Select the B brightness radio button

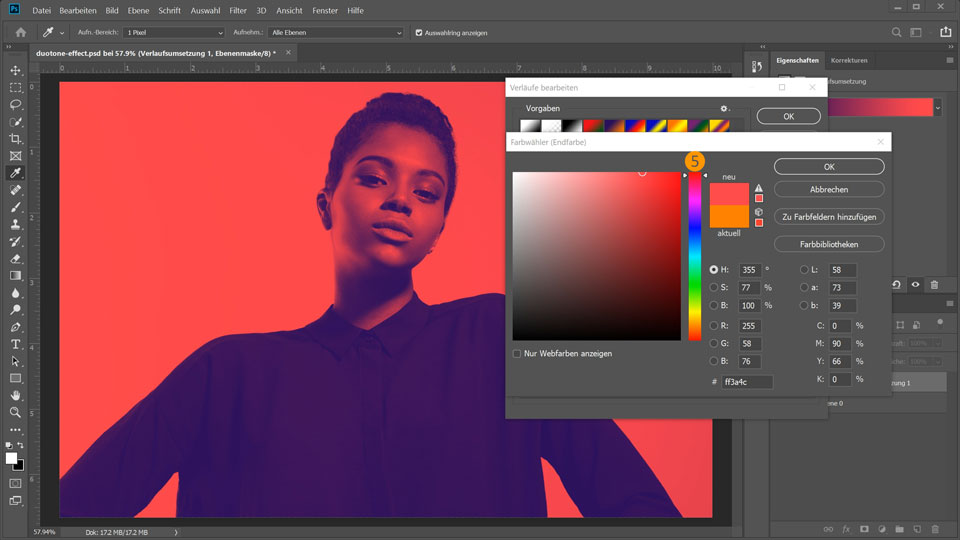(x=713, y=305)
